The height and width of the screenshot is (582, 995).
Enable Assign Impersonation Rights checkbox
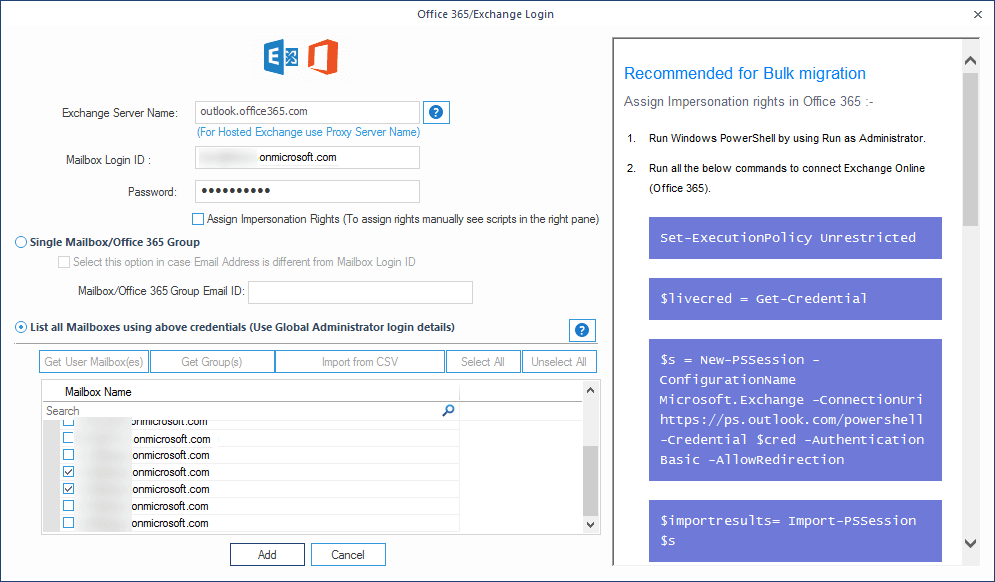198,219
